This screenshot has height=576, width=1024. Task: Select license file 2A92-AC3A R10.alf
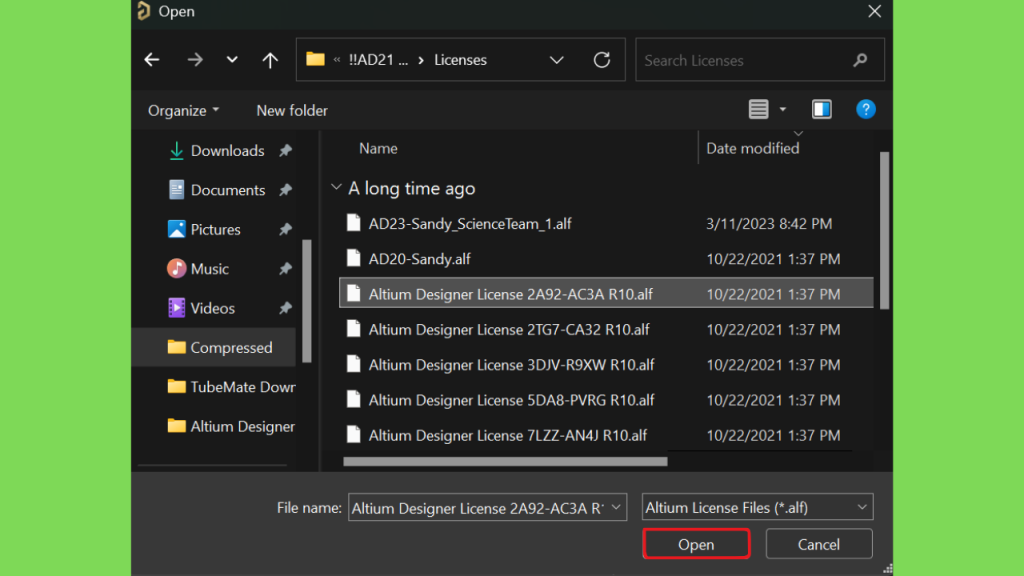click(606, 294)
